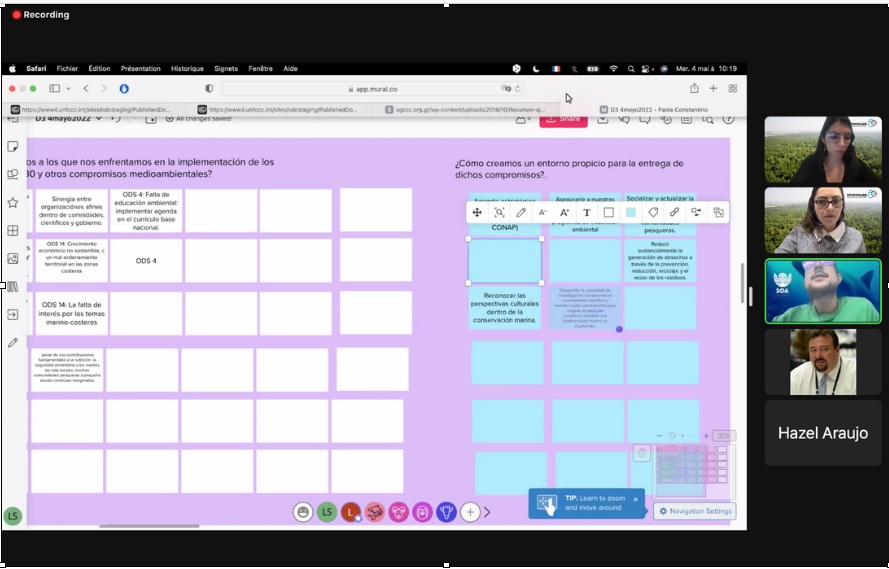Open Navigation Settings
The height and width of the screenshot is (569, 889).
(695, 511)
